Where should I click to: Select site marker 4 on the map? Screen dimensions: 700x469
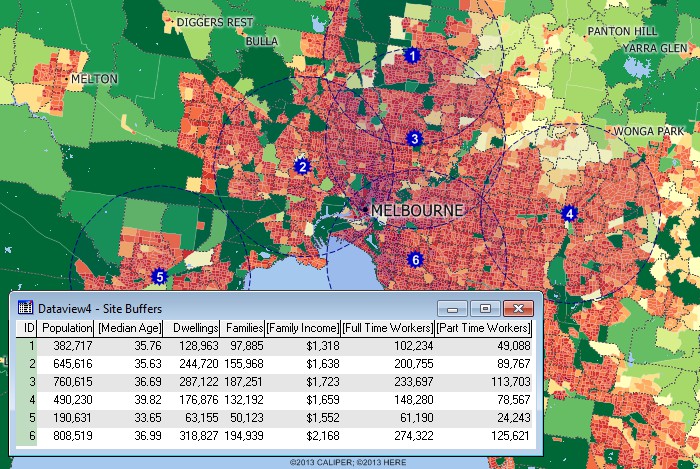coord(569,213)
